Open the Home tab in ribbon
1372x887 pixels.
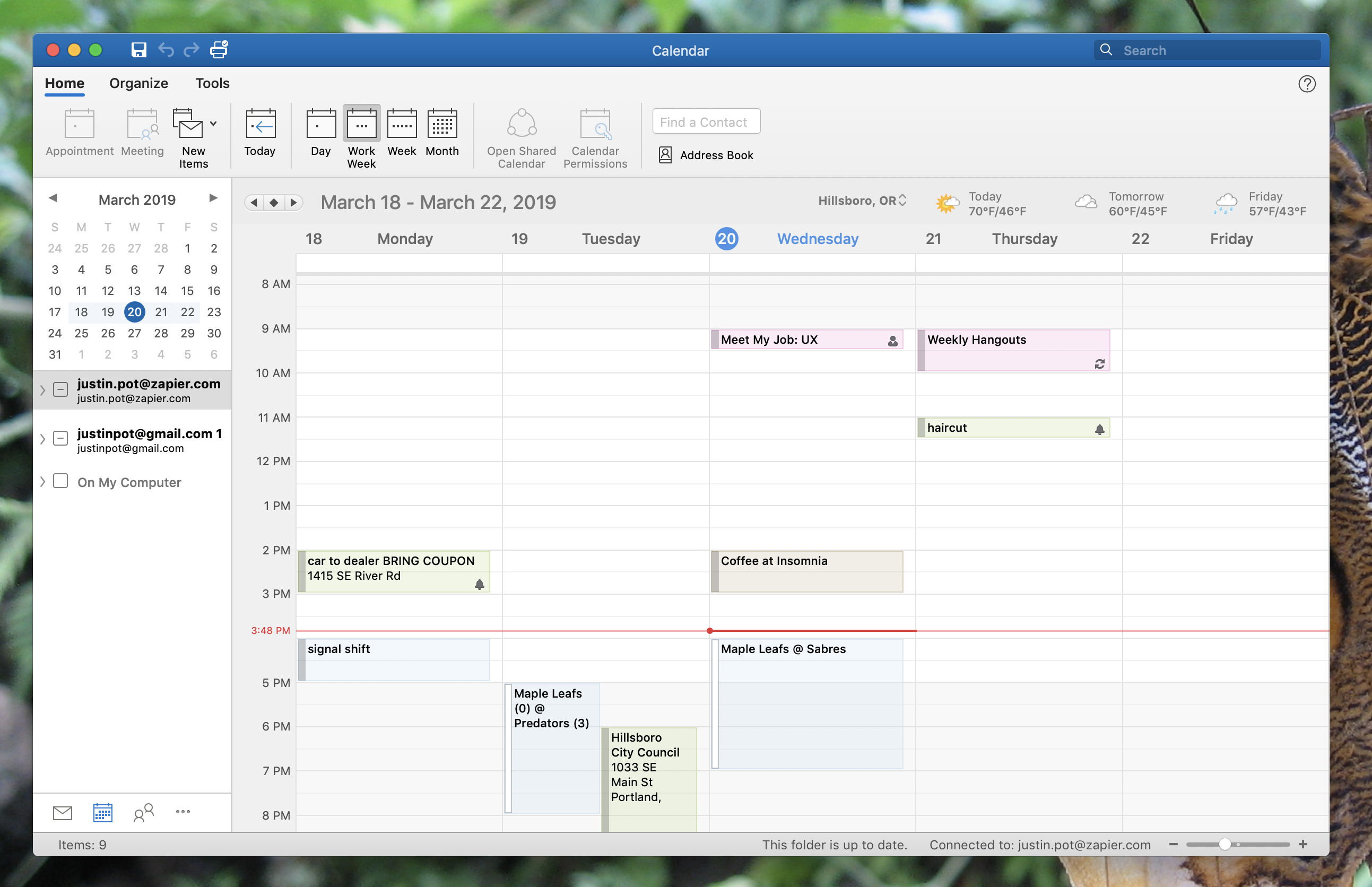[x=65, y=84]
